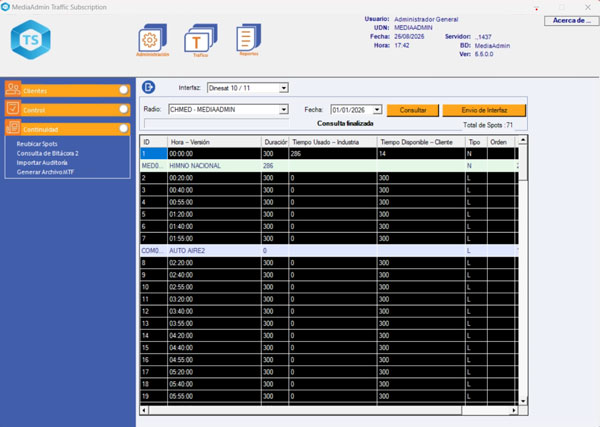The image size is (600, 427).
Task: Open the Reportes module icon
Action: 246,40
